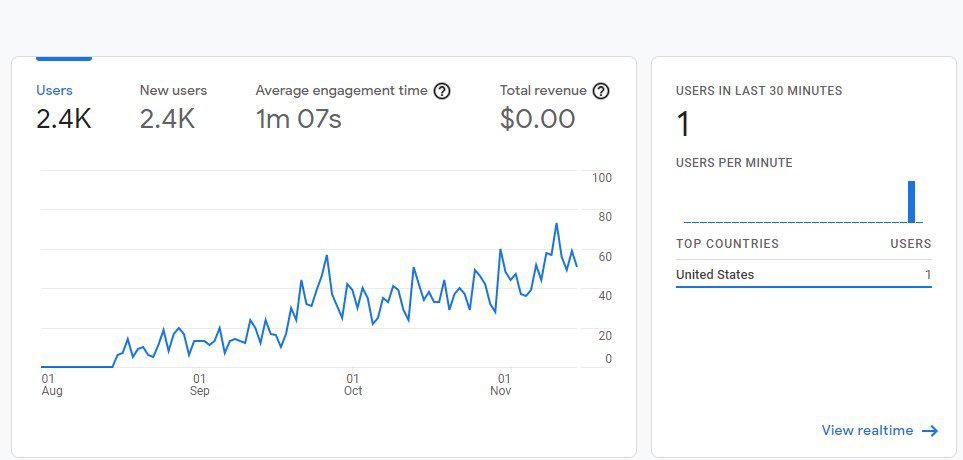Click the highest peak on the users line chart

tap(556, 224)
